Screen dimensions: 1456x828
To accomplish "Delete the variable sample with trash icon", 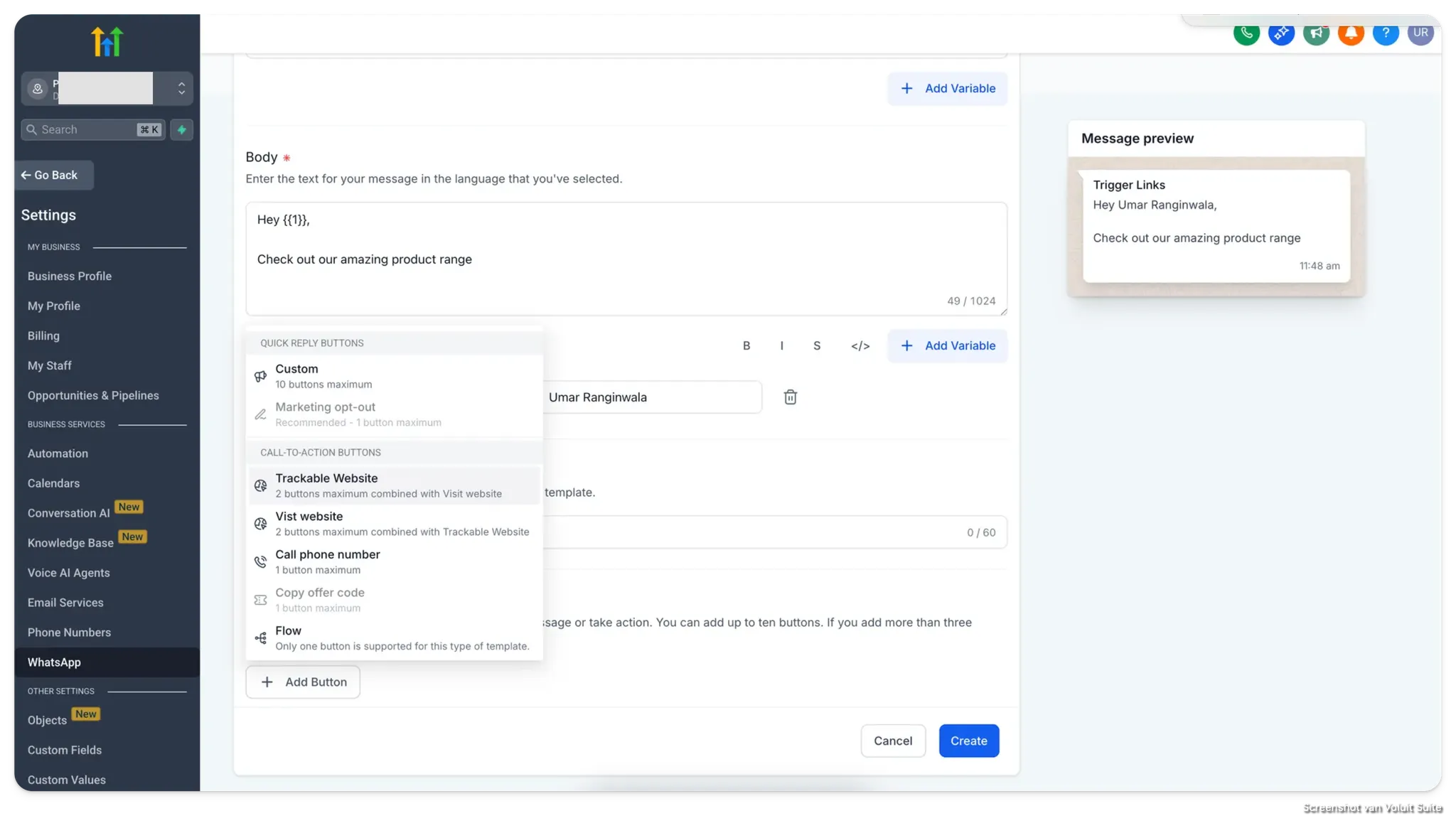I will [x=790, y=397].
